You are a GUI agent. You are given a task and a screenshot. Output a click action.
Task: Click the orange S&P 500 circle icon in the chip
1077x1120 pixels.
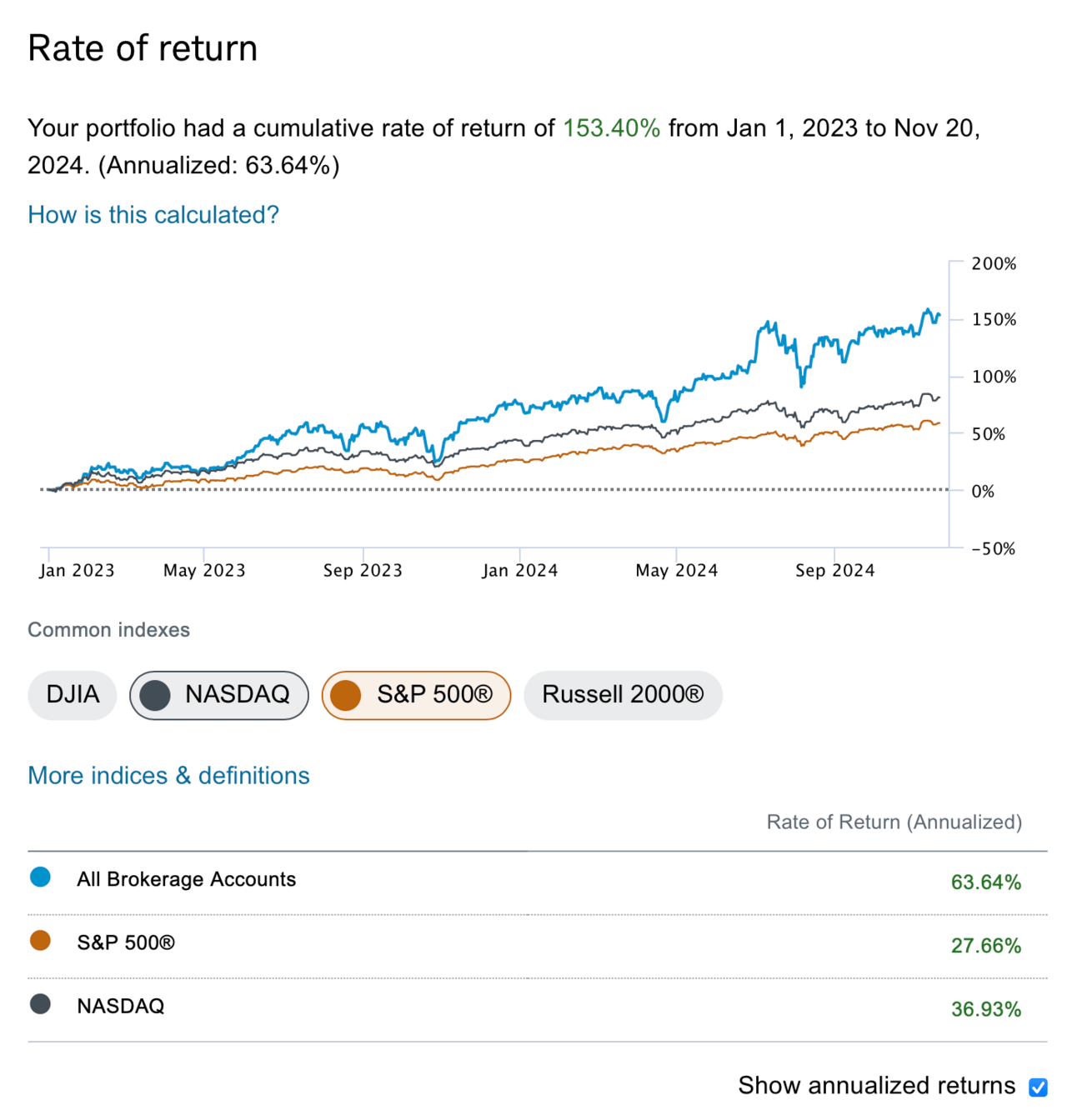346,695
